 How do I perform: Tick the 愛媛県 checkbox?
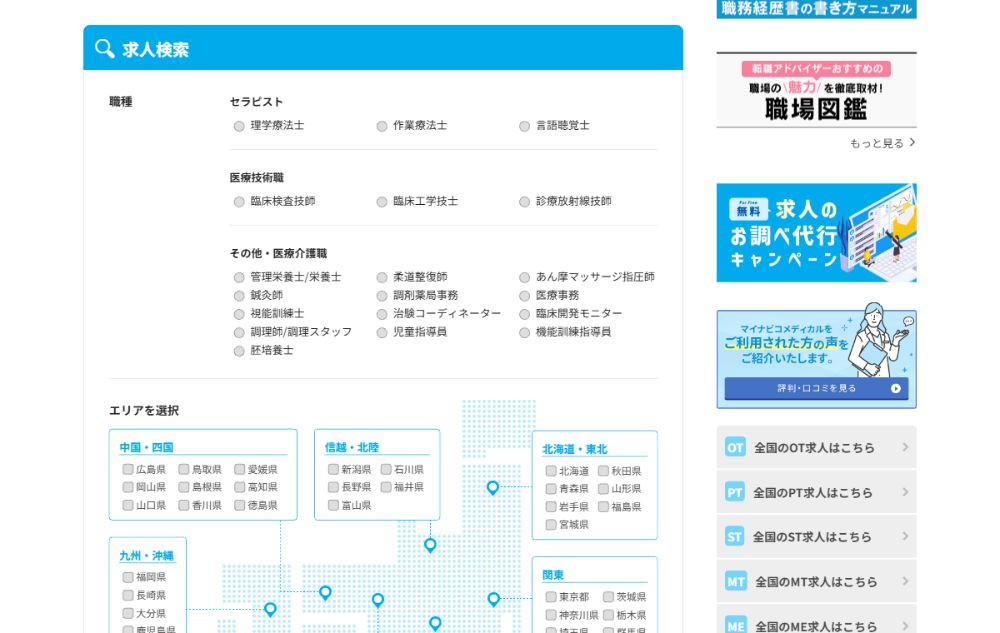[x=240, y=469]
